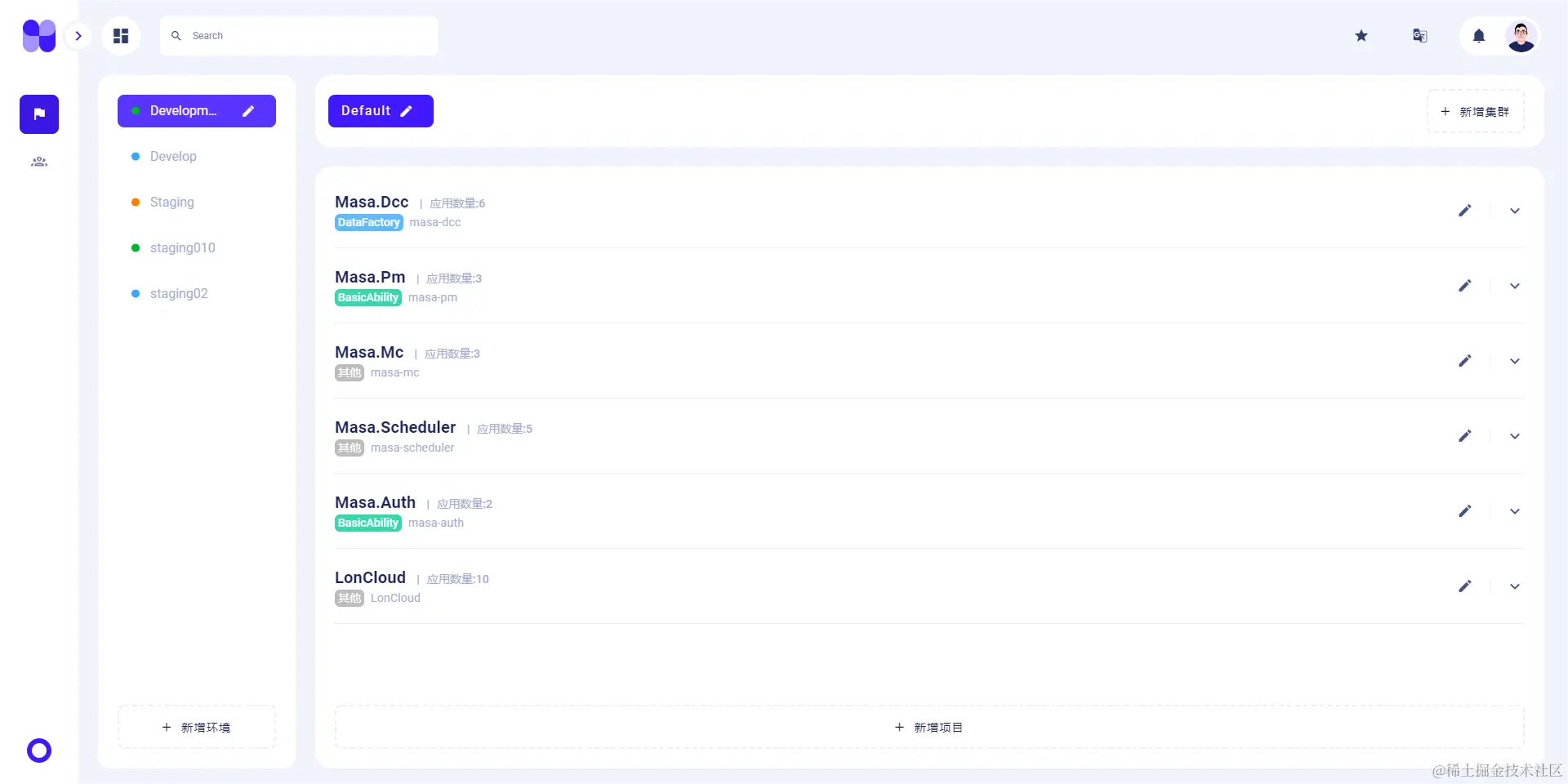Edit the Development environment with the pencil
Image resolution: width=1568 pixels, height=784 pixels.
click(248, 111)
